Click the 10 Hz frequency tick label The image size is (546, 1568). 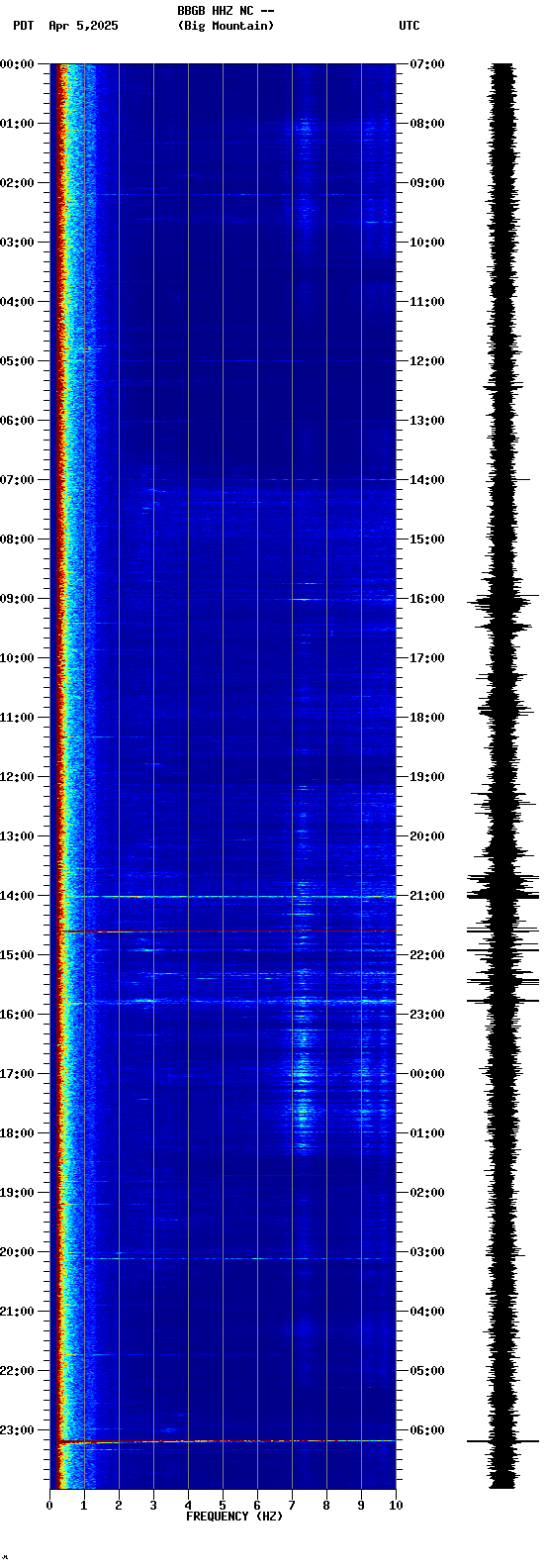[x=396, y=1506]
